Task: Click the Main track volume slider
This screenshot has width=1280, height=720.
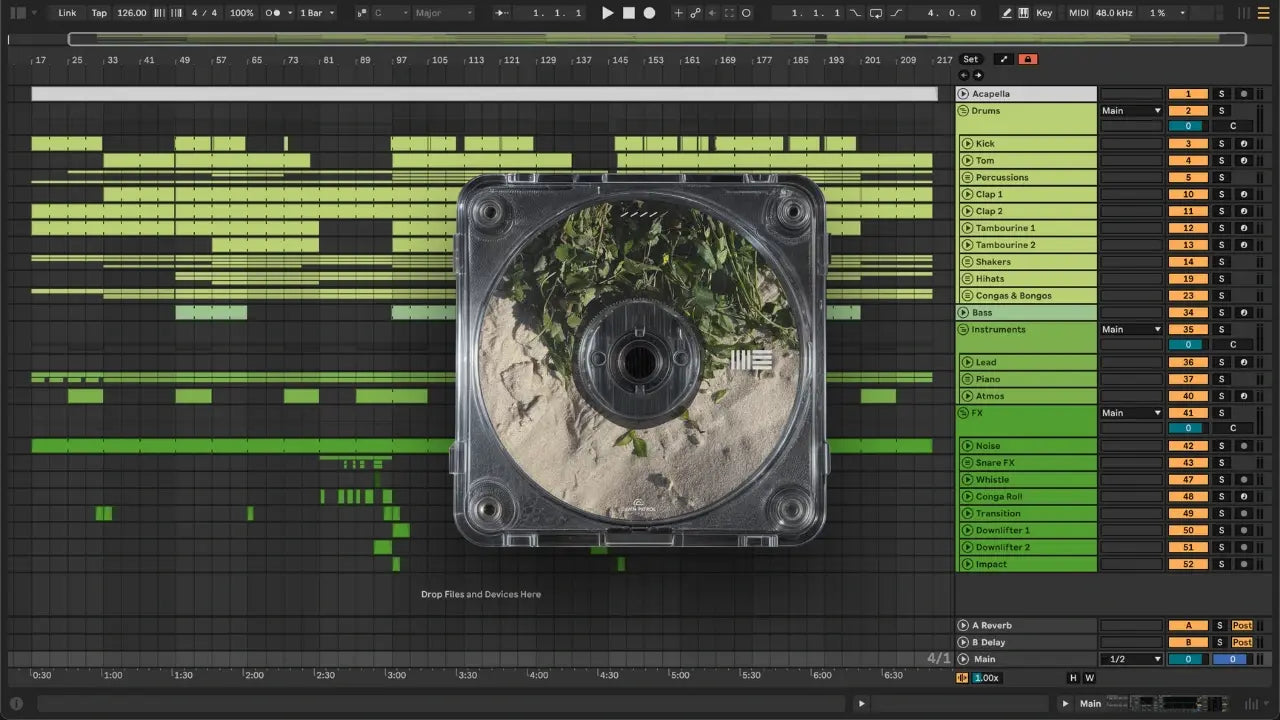Action: [1187, 659]
